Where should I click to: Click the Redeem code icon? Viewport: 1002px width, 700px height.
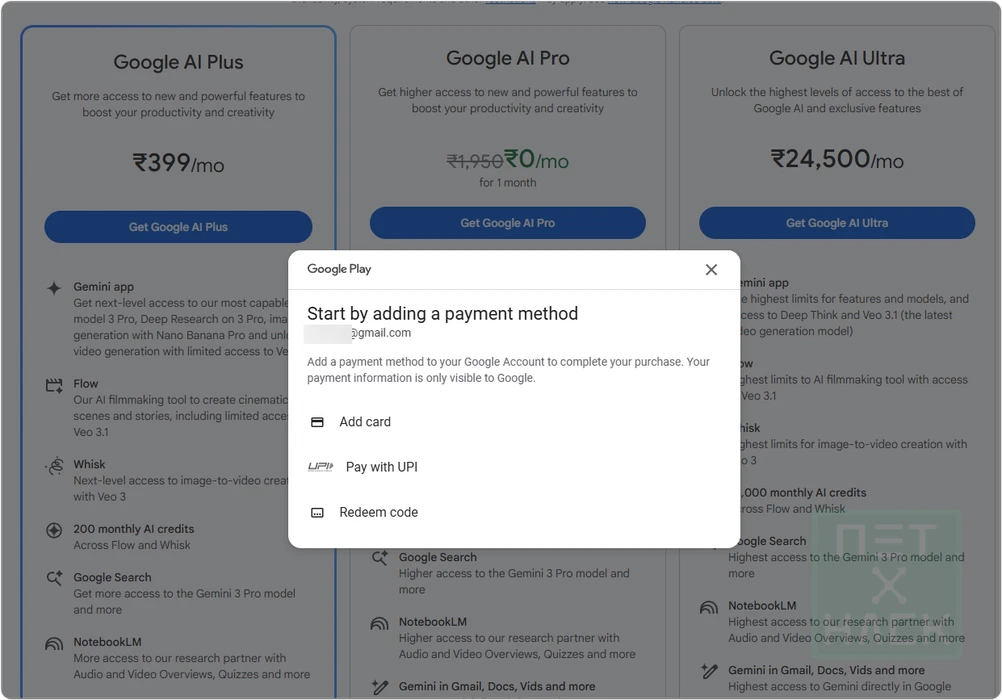[x=317, y=513]
